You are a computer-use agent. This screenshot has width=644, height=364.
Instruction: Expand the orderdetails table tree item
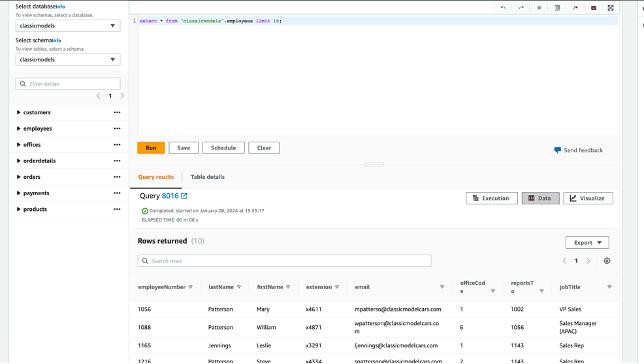click(x=18, y=161)
